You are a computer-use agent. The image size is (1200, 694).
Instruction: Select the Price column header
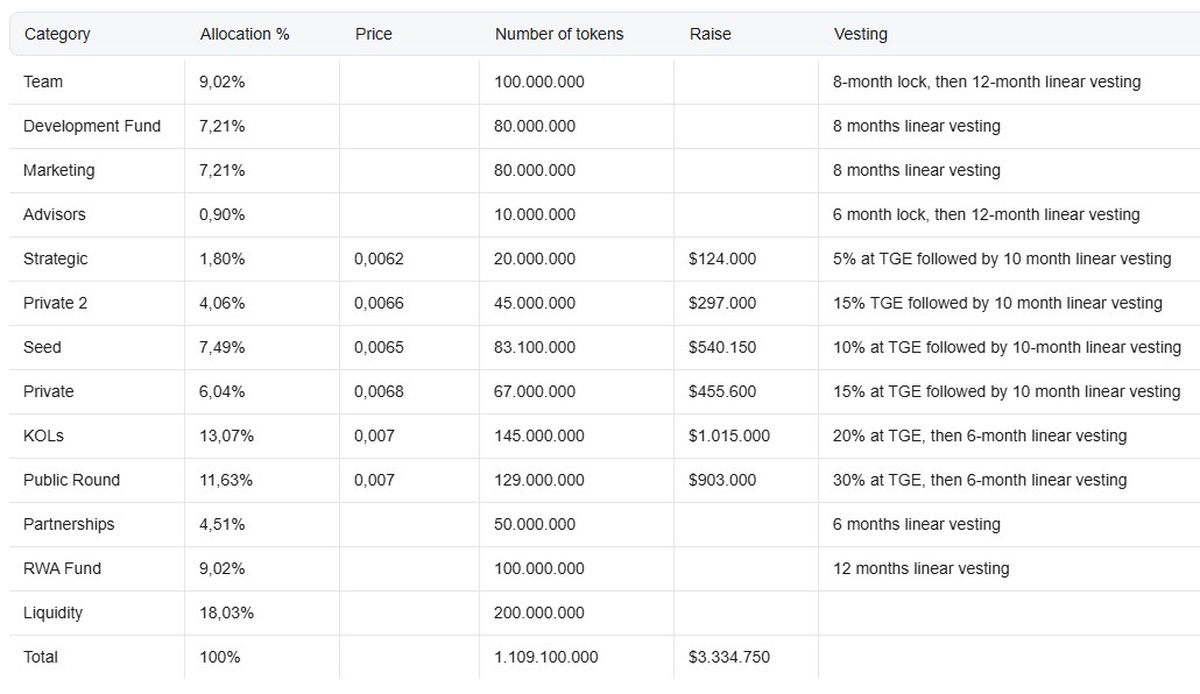point(373,34)
